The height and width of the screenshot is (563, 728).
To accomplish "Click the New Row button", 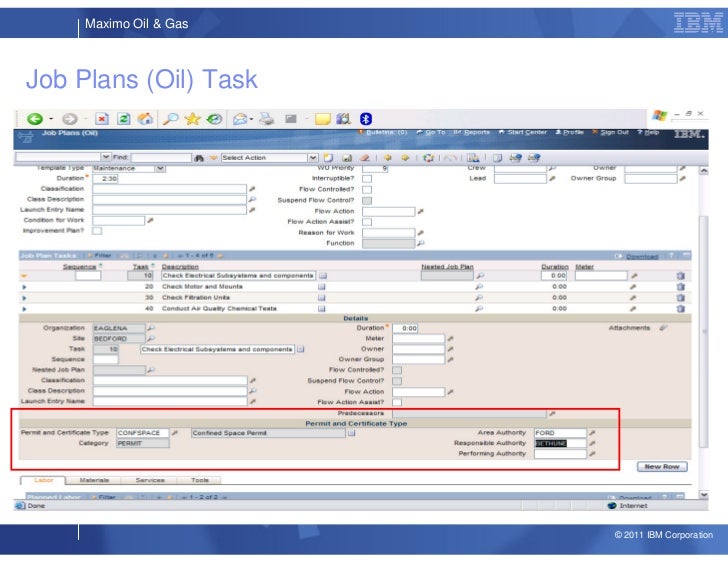I will click(662, 467).
